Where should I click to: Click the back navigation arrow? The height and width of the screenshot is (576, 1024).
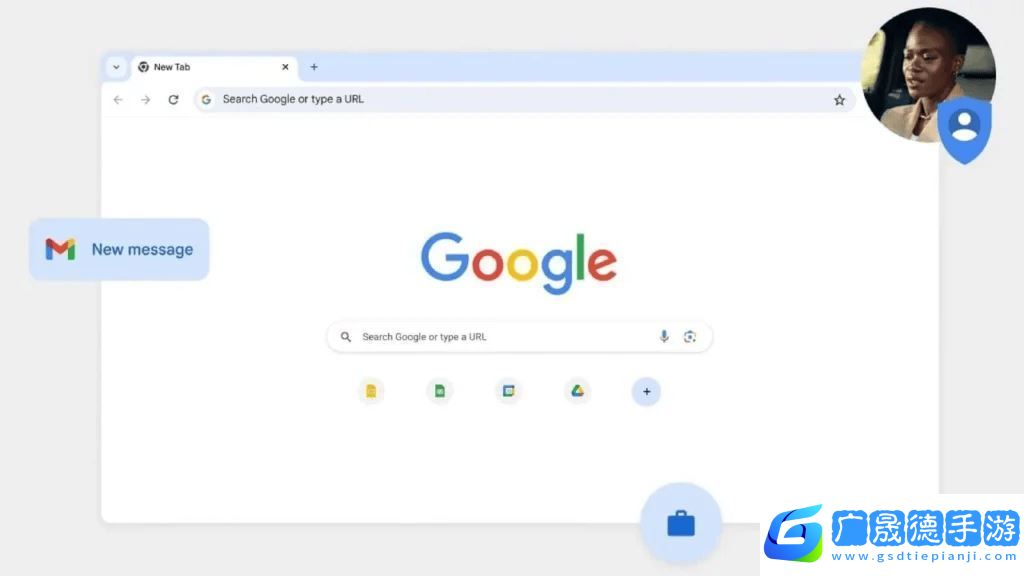coord(118,100)
